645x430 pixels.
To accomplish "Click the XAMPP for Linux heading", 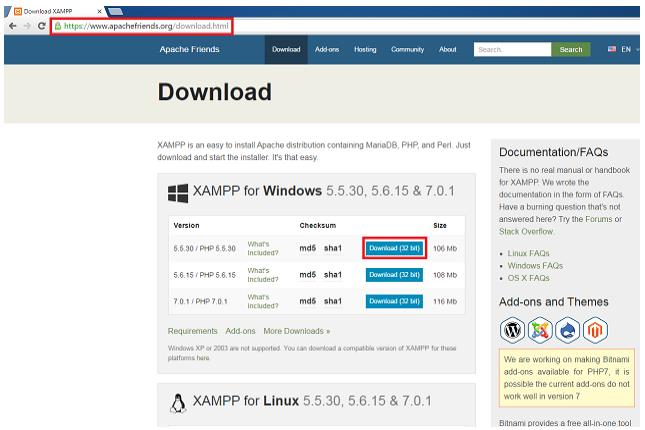I will pos(312,401).
